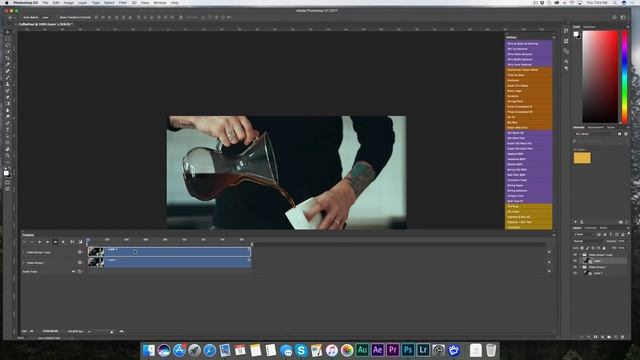Open the File menu
The width and height of the screenshot is (640, 360).
pos(45,3)
